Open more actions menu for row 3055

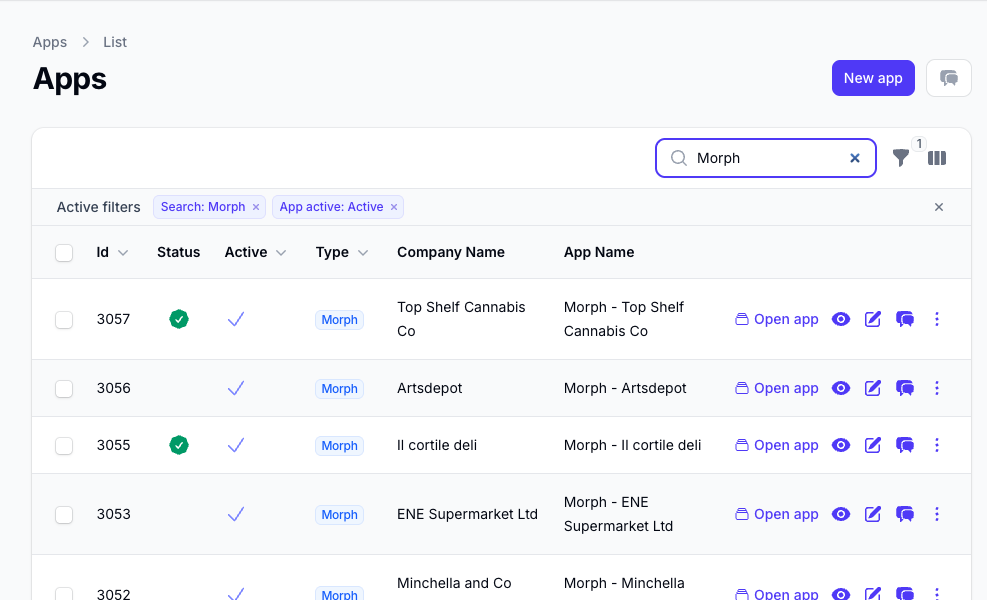[937, 445]
